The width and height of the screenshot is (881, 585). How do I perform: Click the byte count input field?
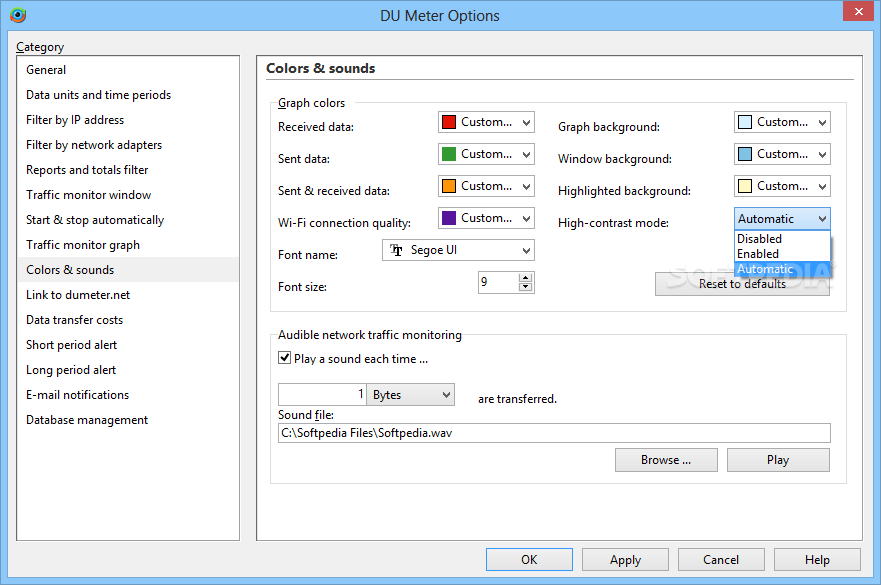point(322,394)
